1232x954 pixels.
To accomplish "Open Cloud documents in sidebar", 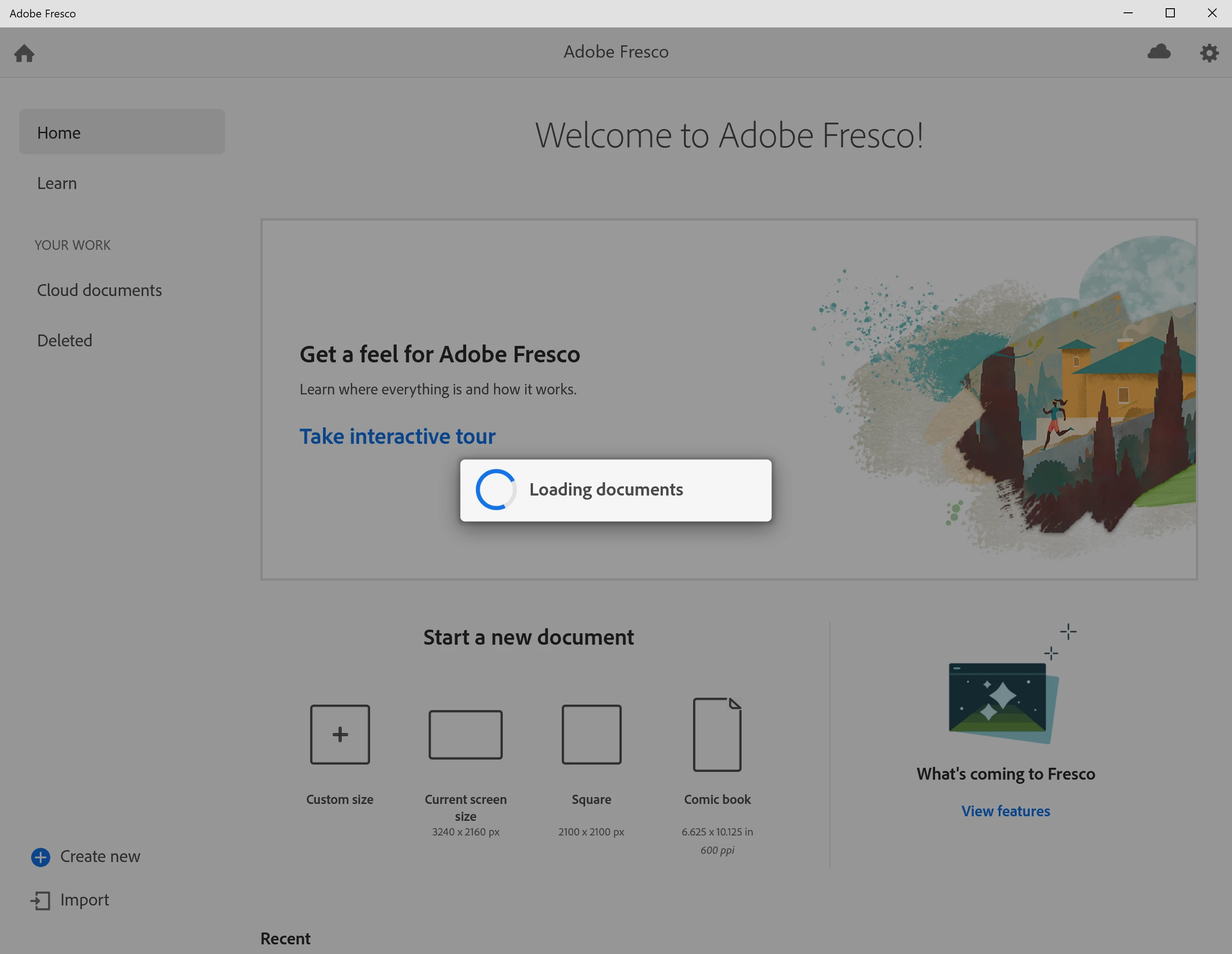I will pos(99,290).
